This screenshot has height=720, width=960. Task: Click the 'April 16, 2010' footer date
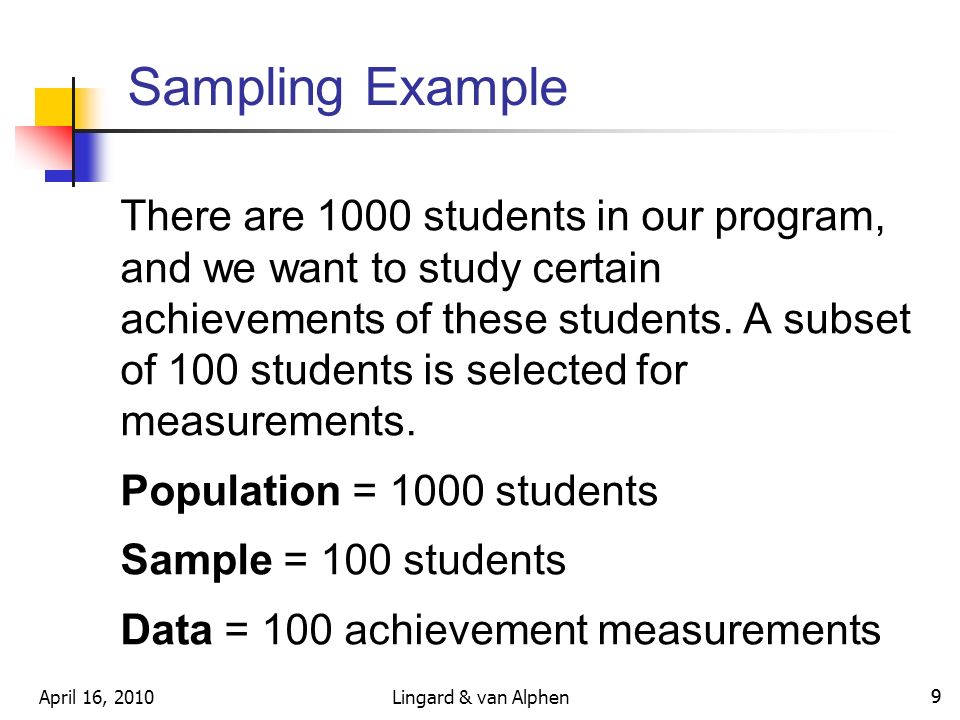pyautogui.click(x=96, y=697)
